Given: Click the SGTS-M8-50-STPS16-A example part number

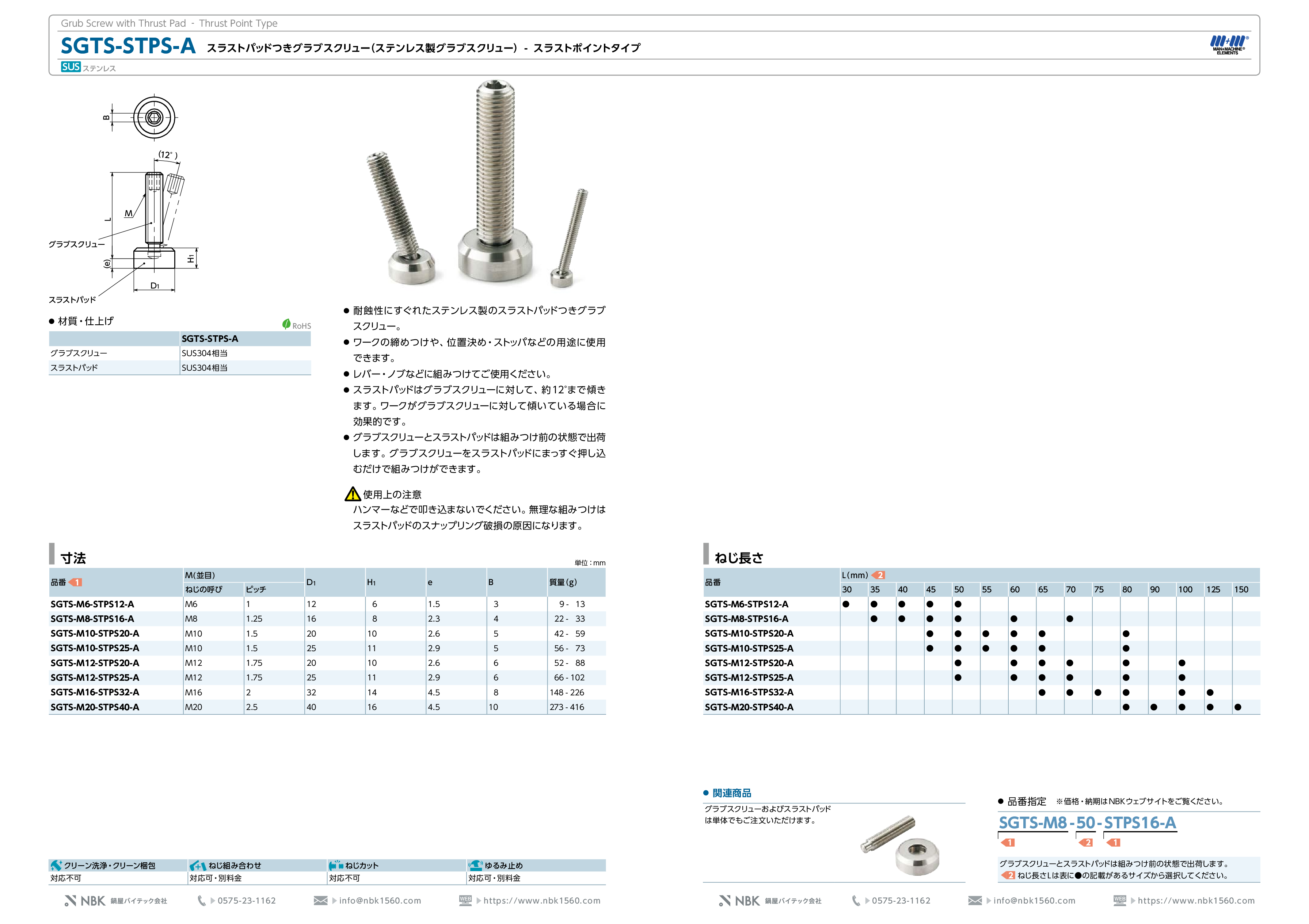Looking at the screenshot, I should 1087,822.
